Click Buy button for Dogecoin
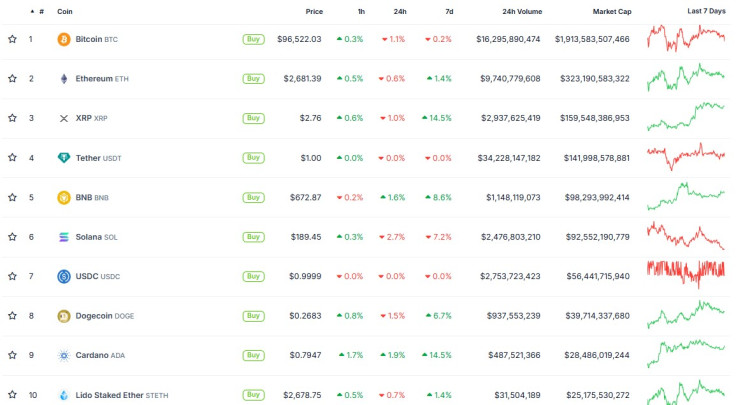The image size is (736, 405). click(253, 316)
